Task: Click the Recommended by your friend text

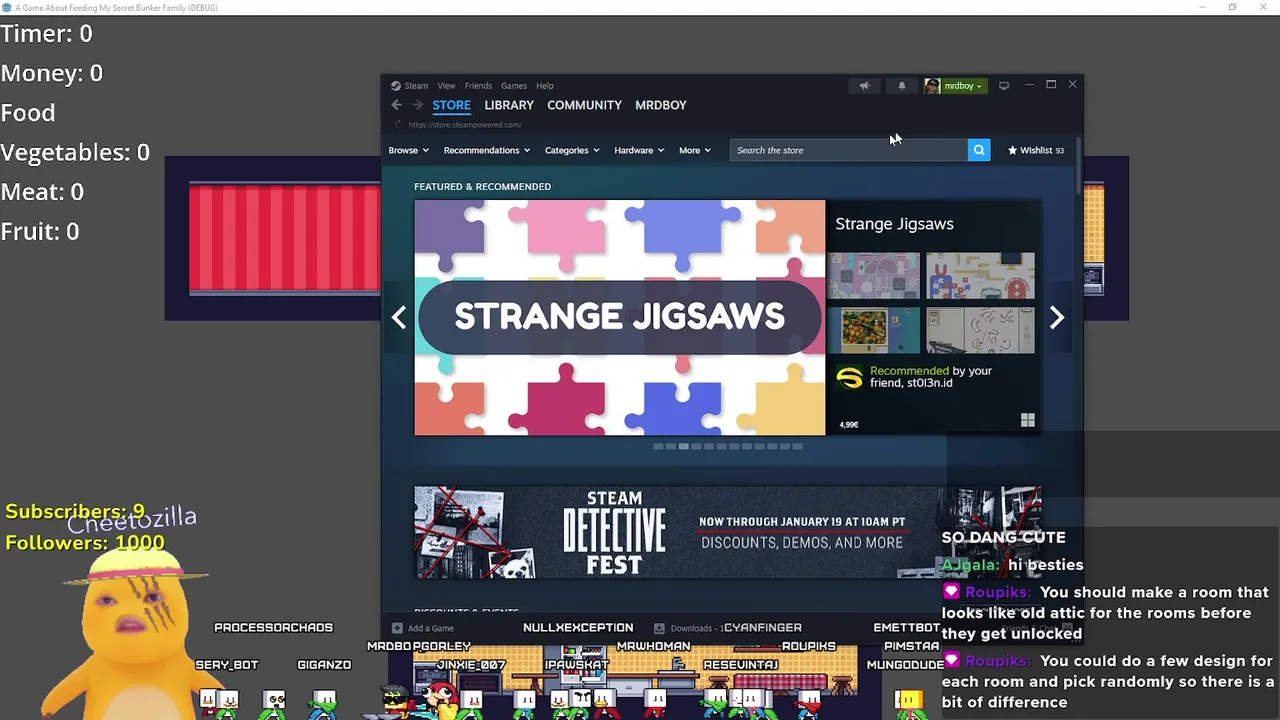Action: [931, 377]
